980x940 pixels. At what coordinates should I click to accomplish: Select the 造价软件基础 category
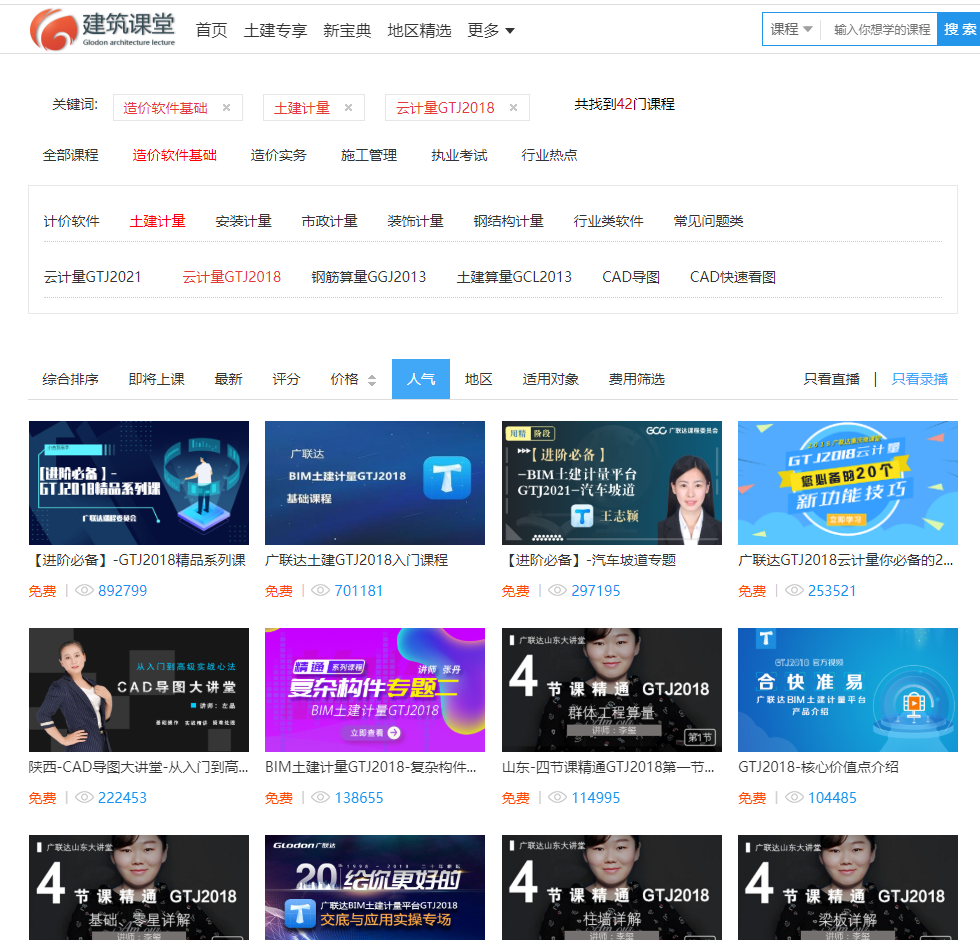174,155
